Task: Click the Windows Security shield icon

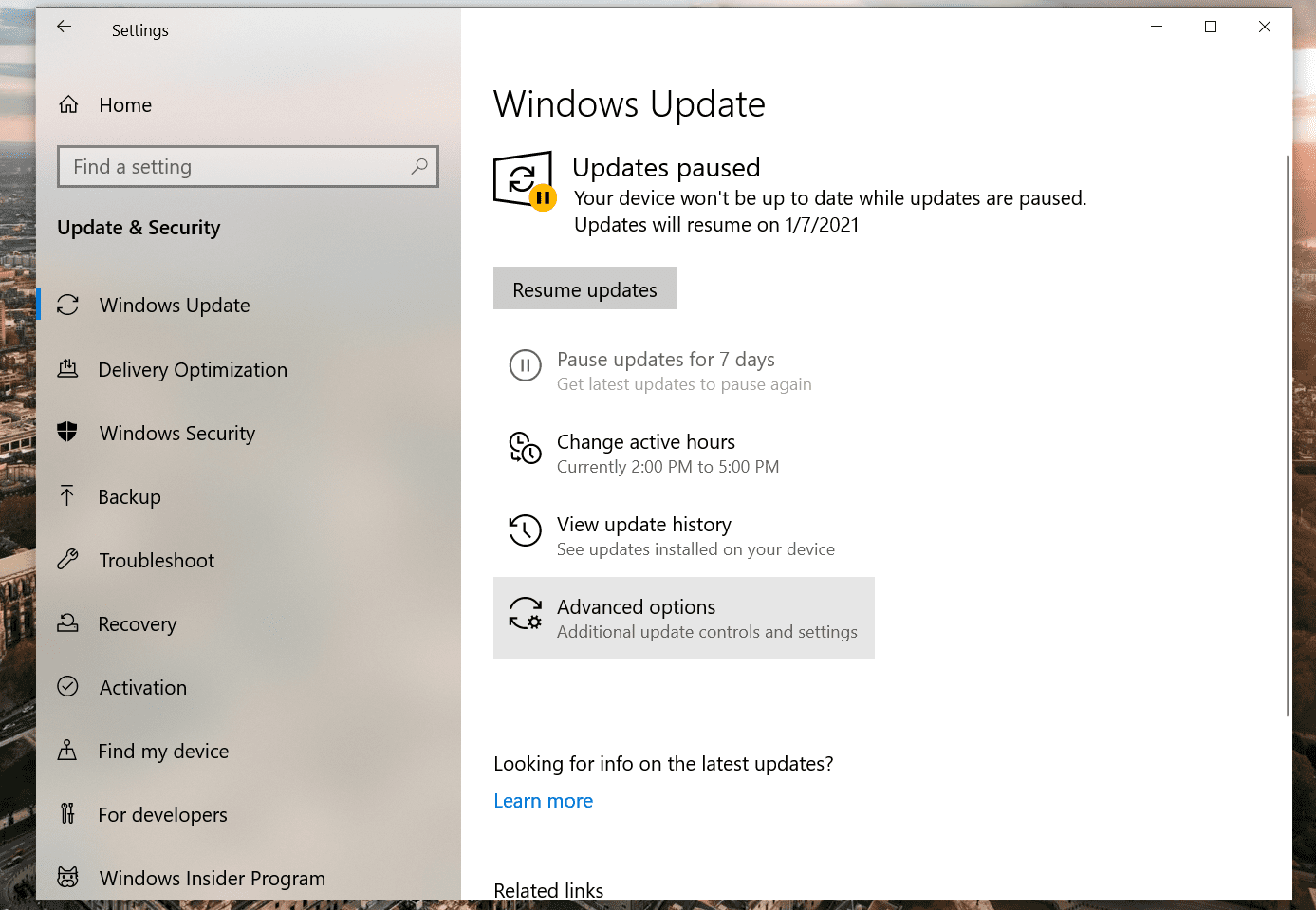Action: pos(67,432)
